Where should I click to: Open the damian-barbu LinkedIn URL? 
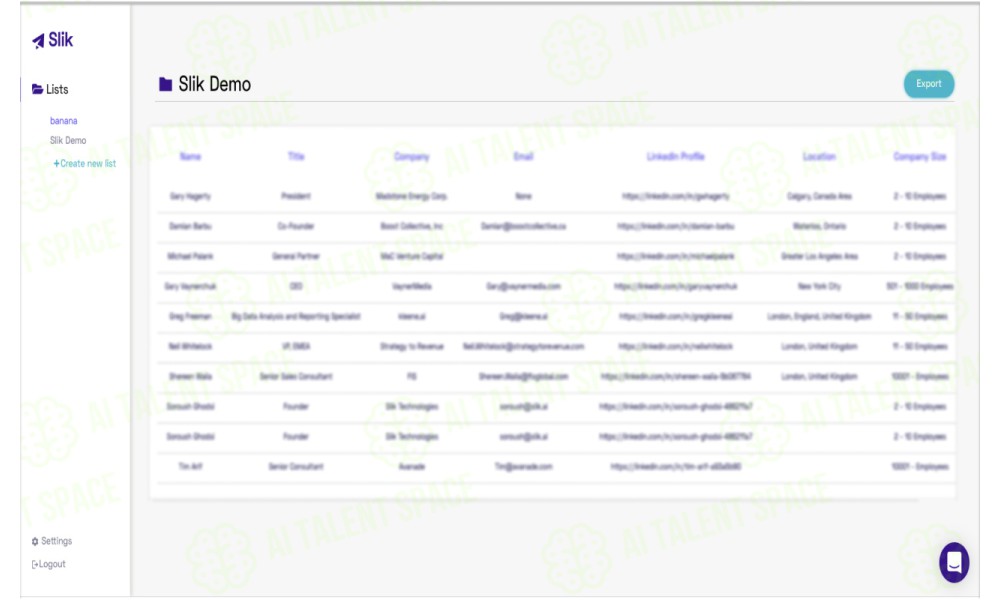[675, 226]
